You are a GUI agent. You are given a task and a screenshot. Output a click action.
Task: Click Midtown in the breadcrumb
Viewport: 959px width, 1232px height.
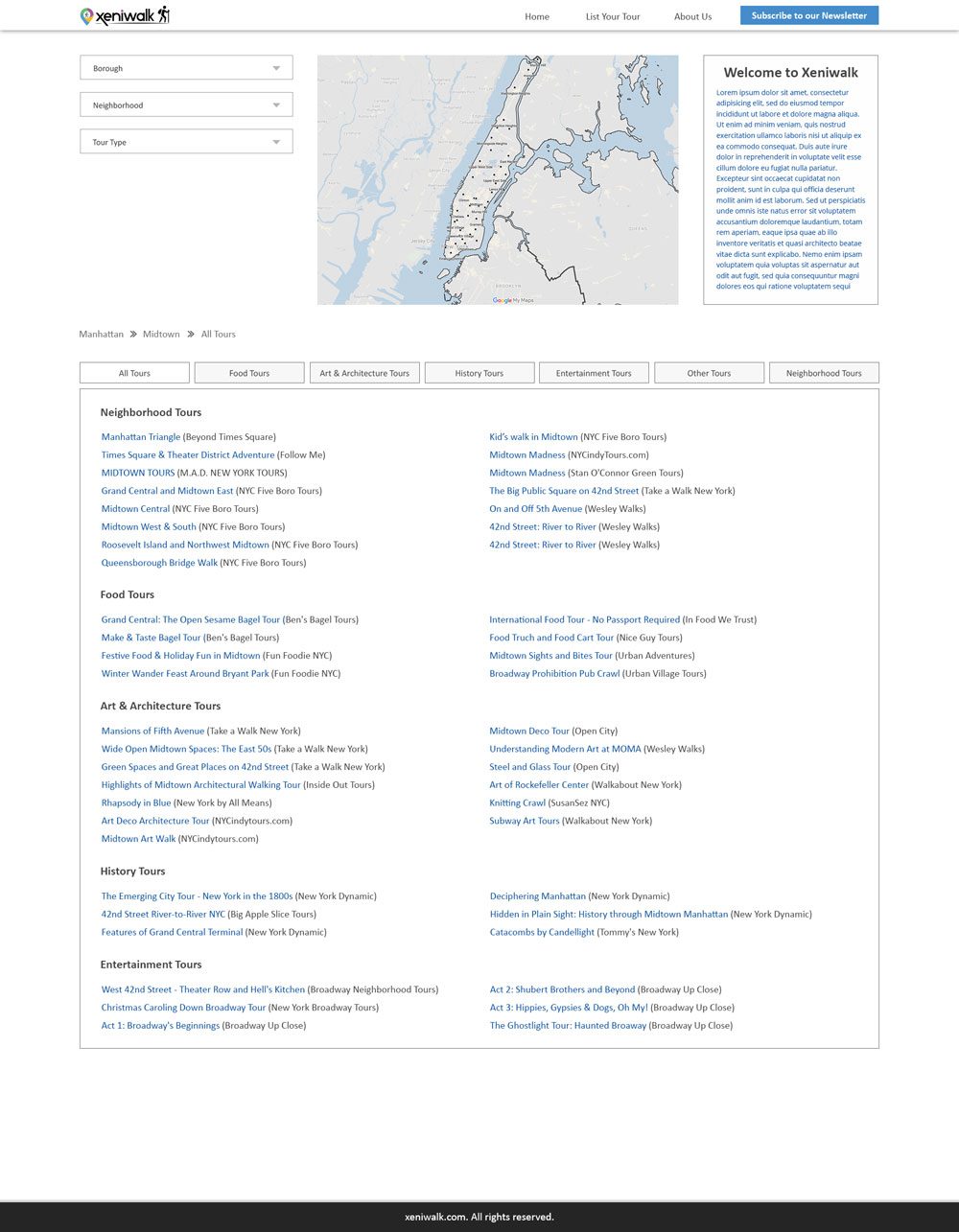click(x=161, y=334)
